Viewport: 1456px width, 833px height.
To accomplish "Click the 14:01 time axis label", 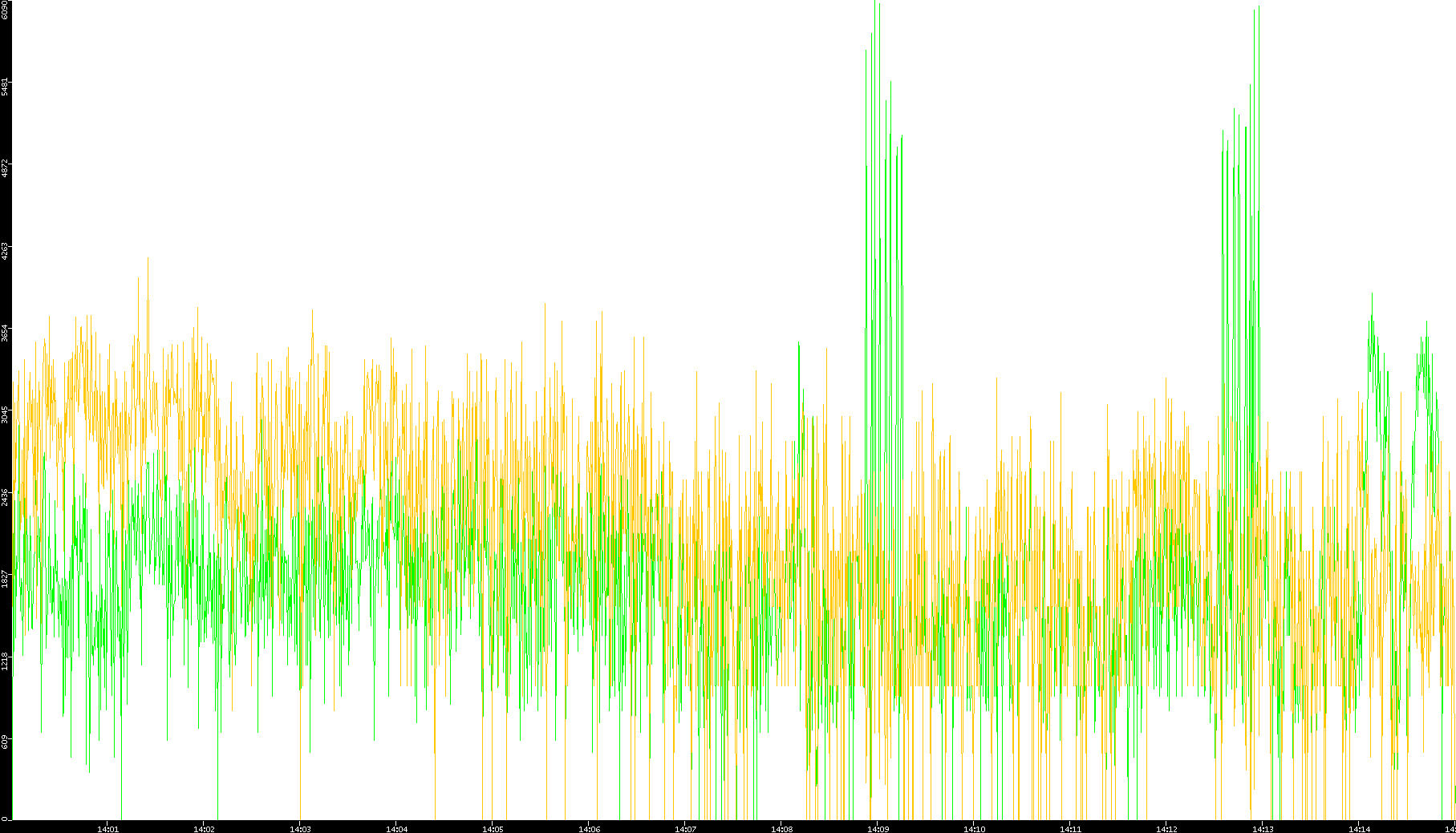I will (x=107, y=828).
